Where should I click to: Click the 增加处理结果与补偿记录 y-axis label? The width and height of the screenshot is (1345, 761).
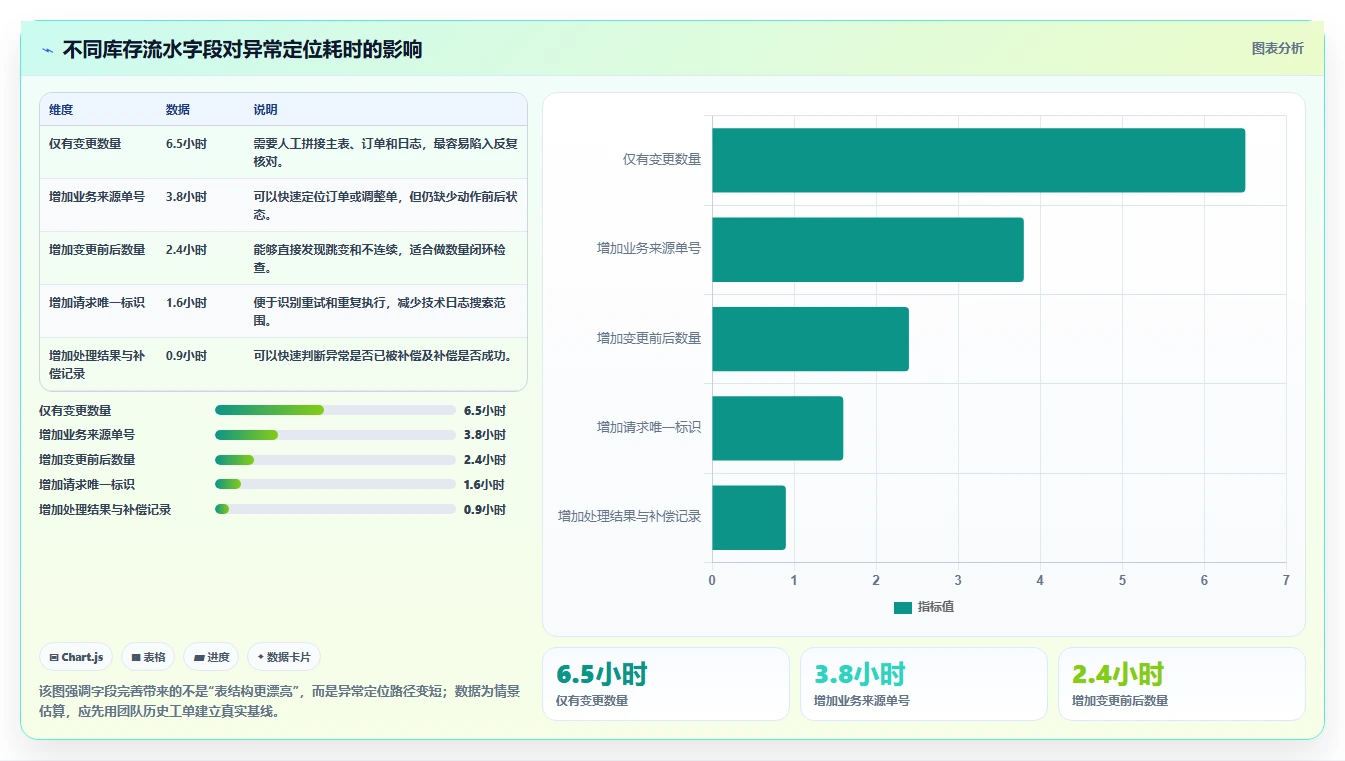(630, 517)
